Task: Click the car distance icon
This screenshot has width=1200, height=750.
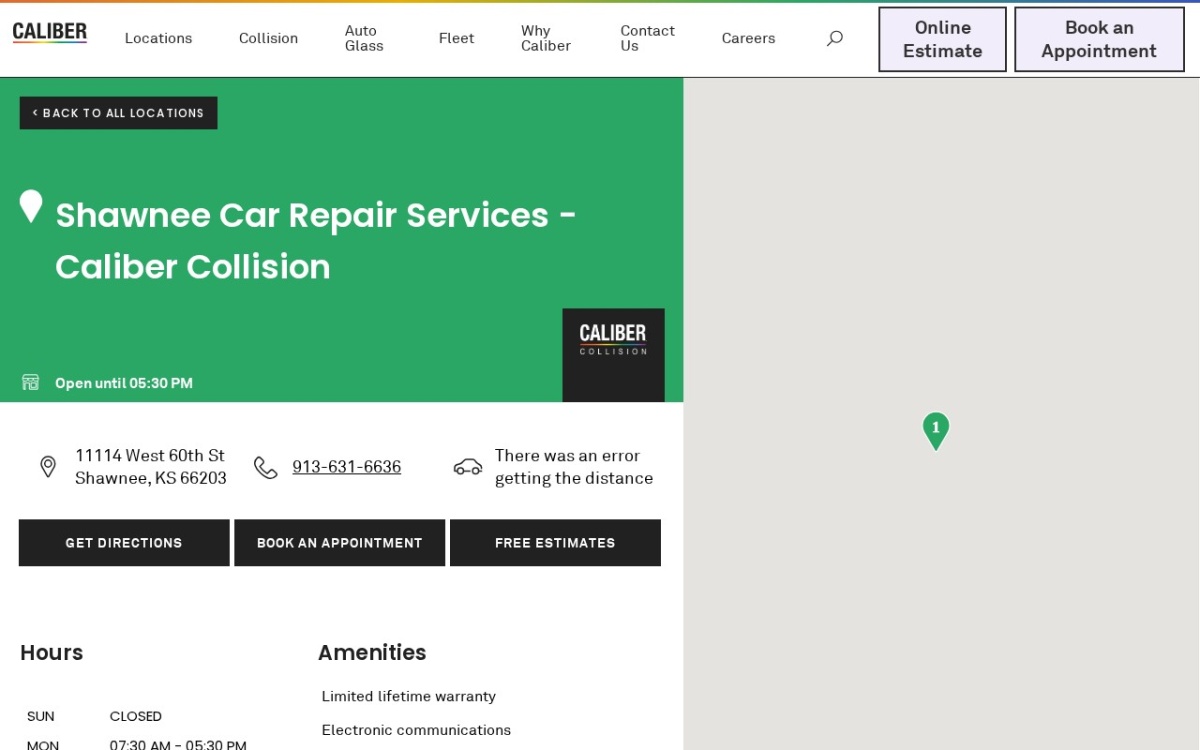Action: pos(468,467)
